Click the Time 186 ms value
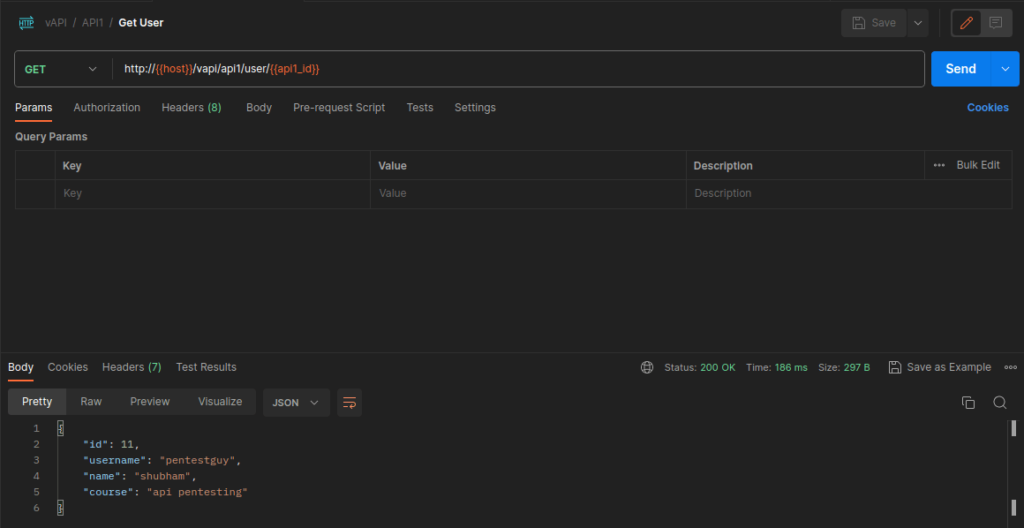1024x528 pixels. coord(791,367)
